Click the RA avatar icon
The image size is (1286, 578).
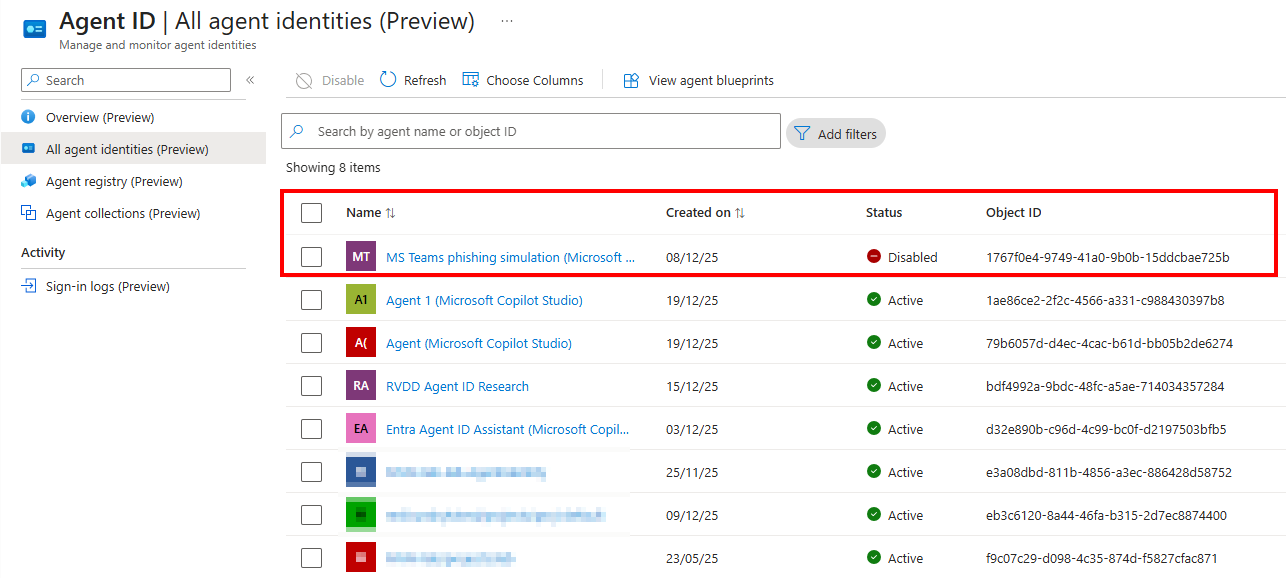(361, 386)
